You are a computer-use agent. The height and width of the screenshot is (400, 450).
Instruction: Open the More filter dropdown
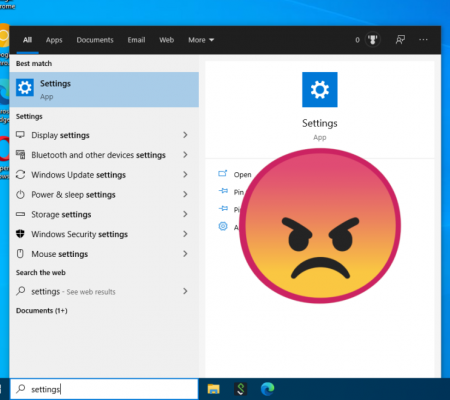(x=201, y=40)
